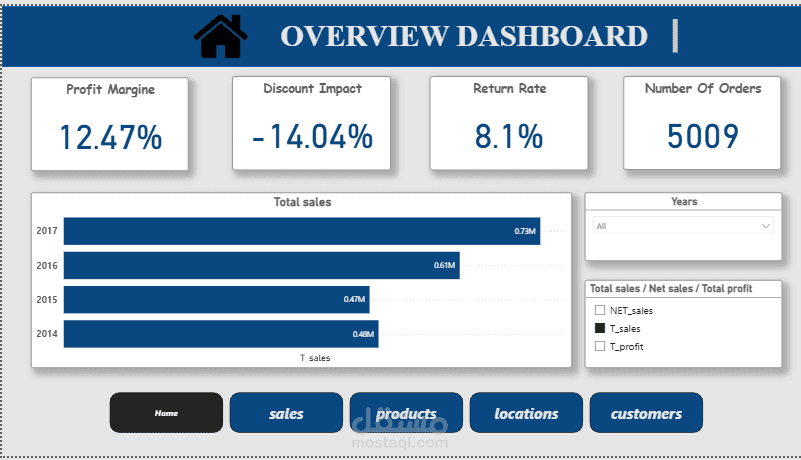Click the 0.73M data label
801x460 pixels.
(x=525, y=231)
